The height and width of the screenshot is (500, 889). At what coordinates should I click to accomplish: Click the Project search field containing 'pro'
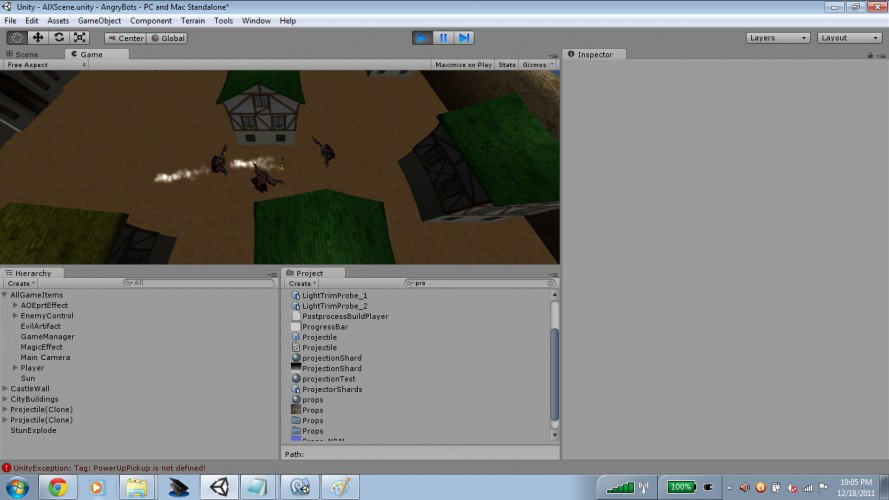(x=480, y=283)
